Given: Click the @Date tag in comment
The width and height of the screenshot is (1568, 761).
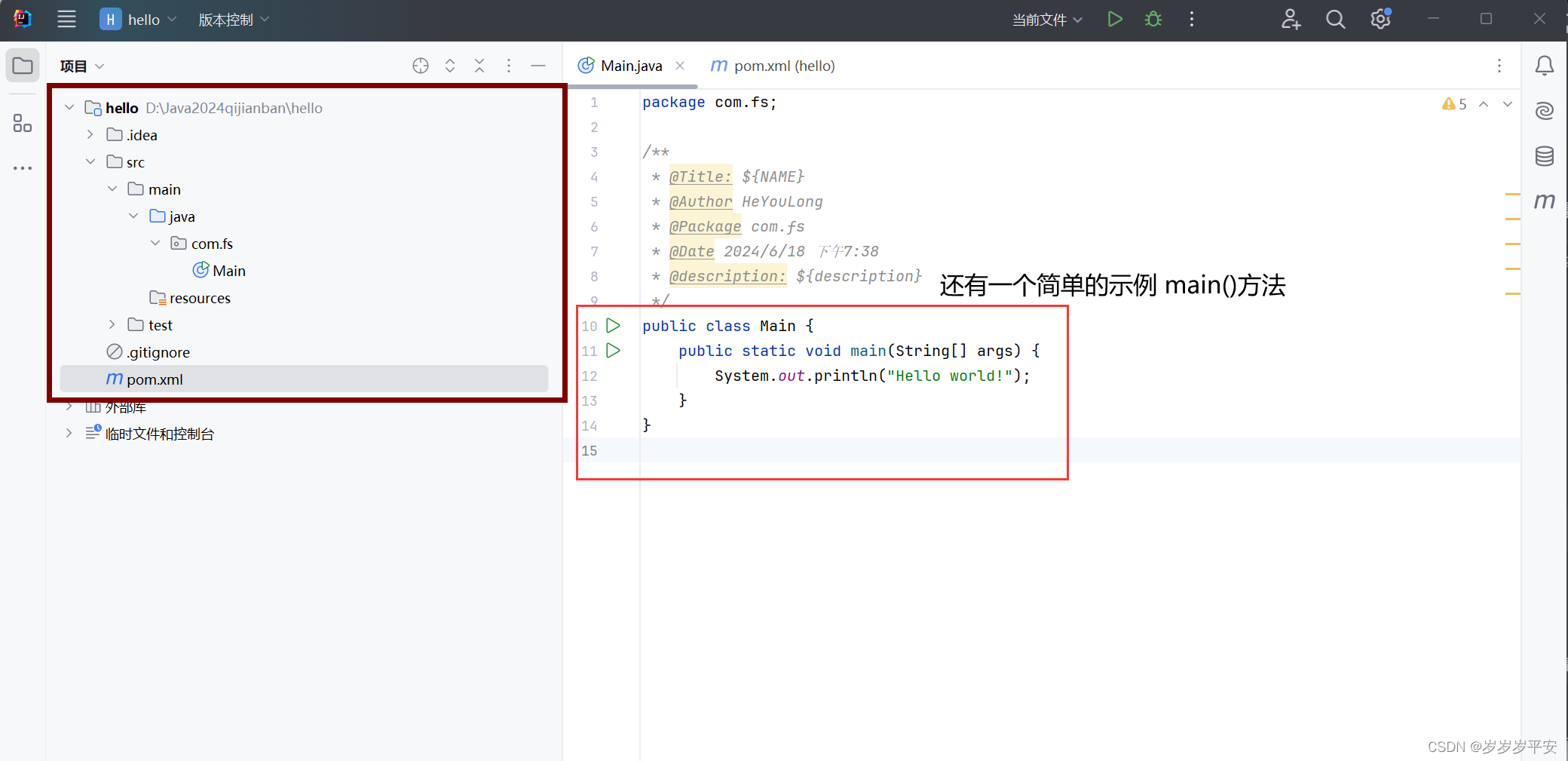Looking at the screenshot, I should (x=691, y=251).
